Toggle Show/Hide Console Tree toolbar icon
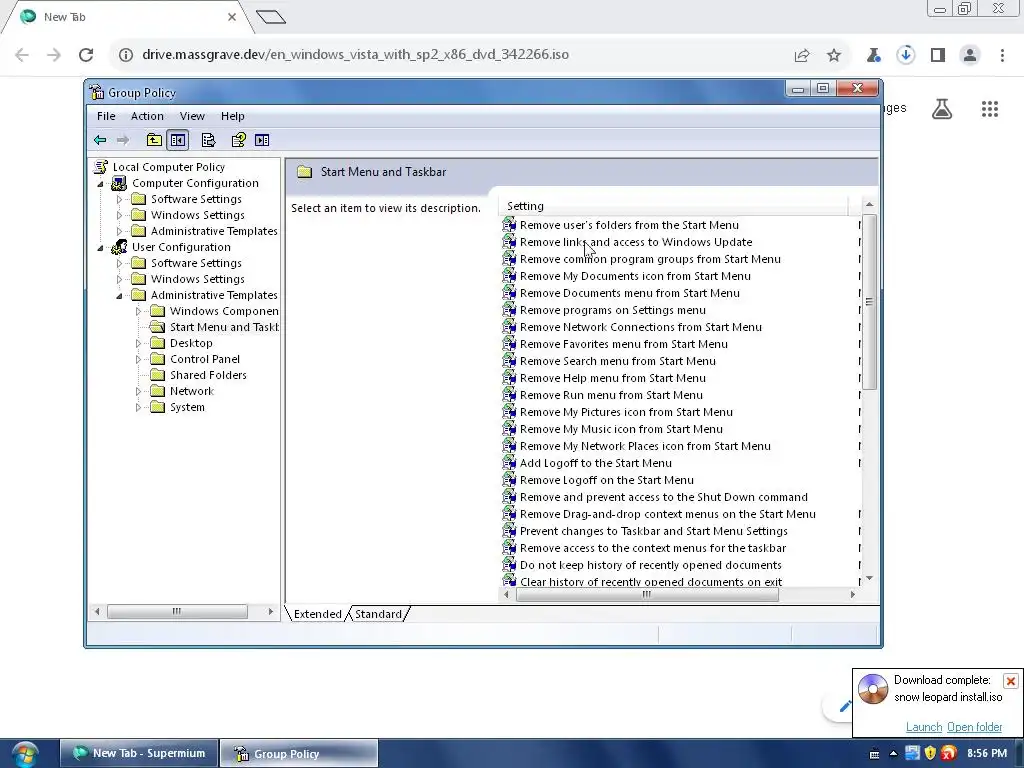The height and width of the screenshot is (768, 1024). pyautogui.click(x=178, y=140)
